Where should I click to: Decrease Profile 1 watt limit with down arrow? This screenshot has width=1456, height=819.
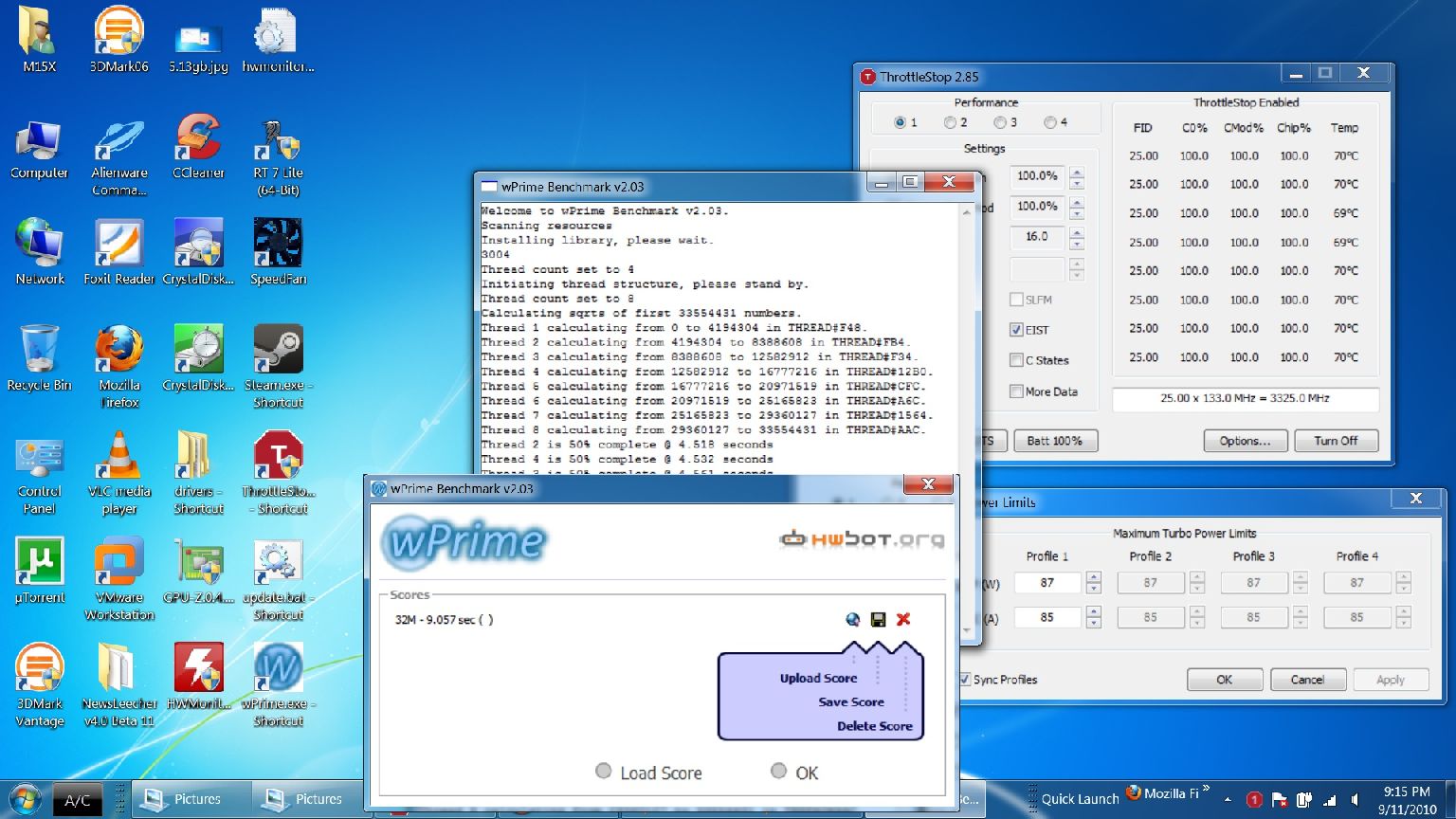click(1094, 588)
